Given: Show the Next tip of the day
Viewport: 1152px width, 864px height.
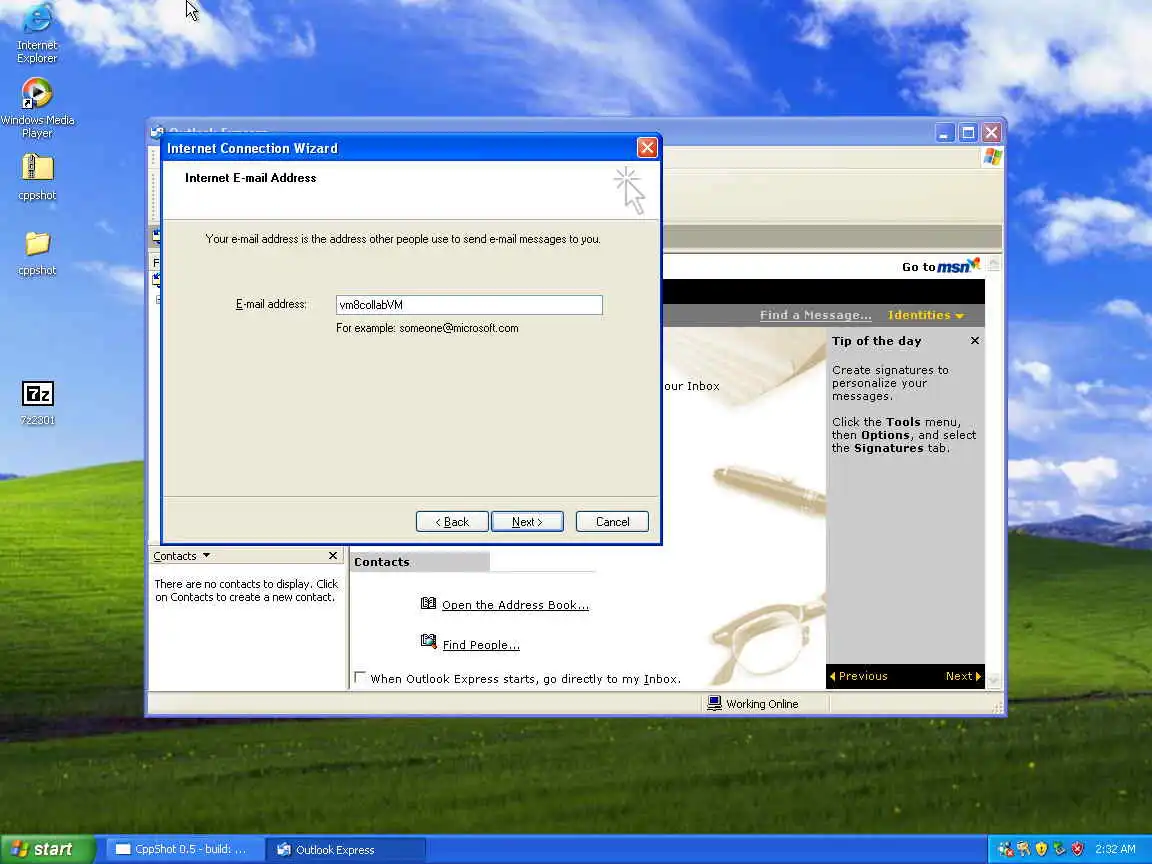Looking at the screenshot, I should [x=963, y=676].
